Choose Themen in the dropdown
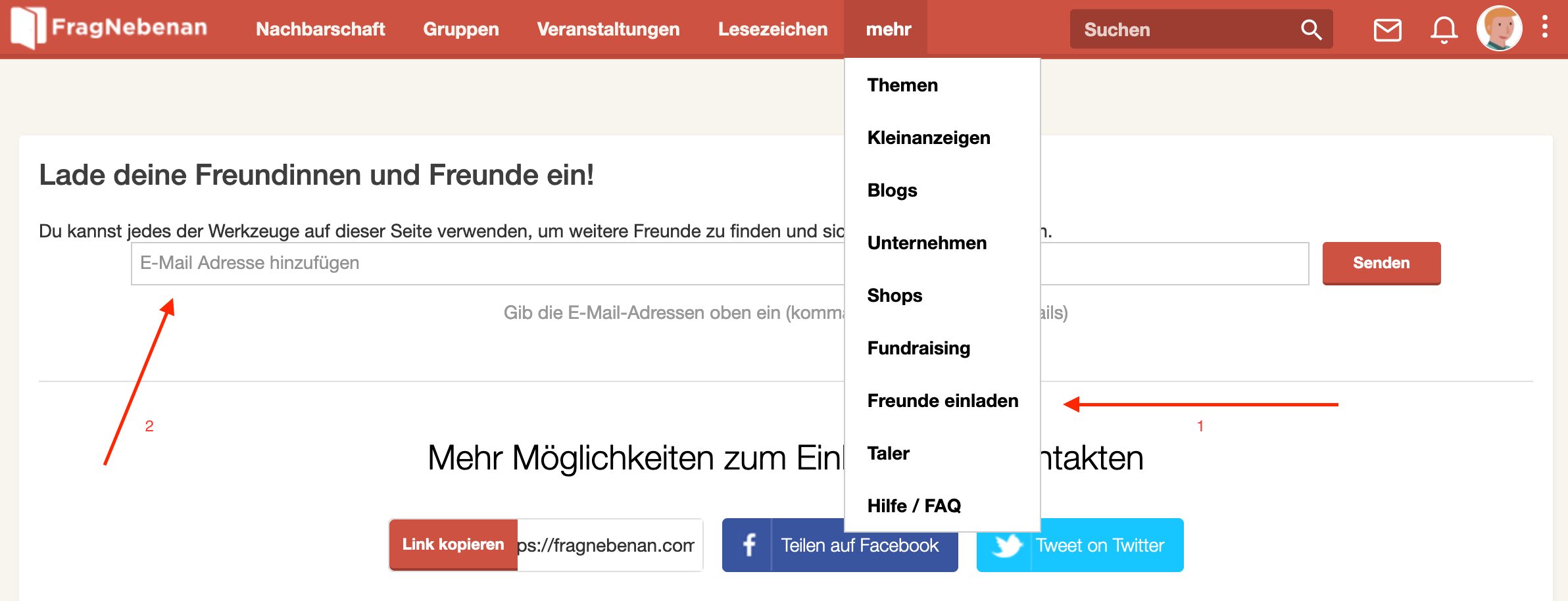 pyautogui.click(x=902, y=85)
